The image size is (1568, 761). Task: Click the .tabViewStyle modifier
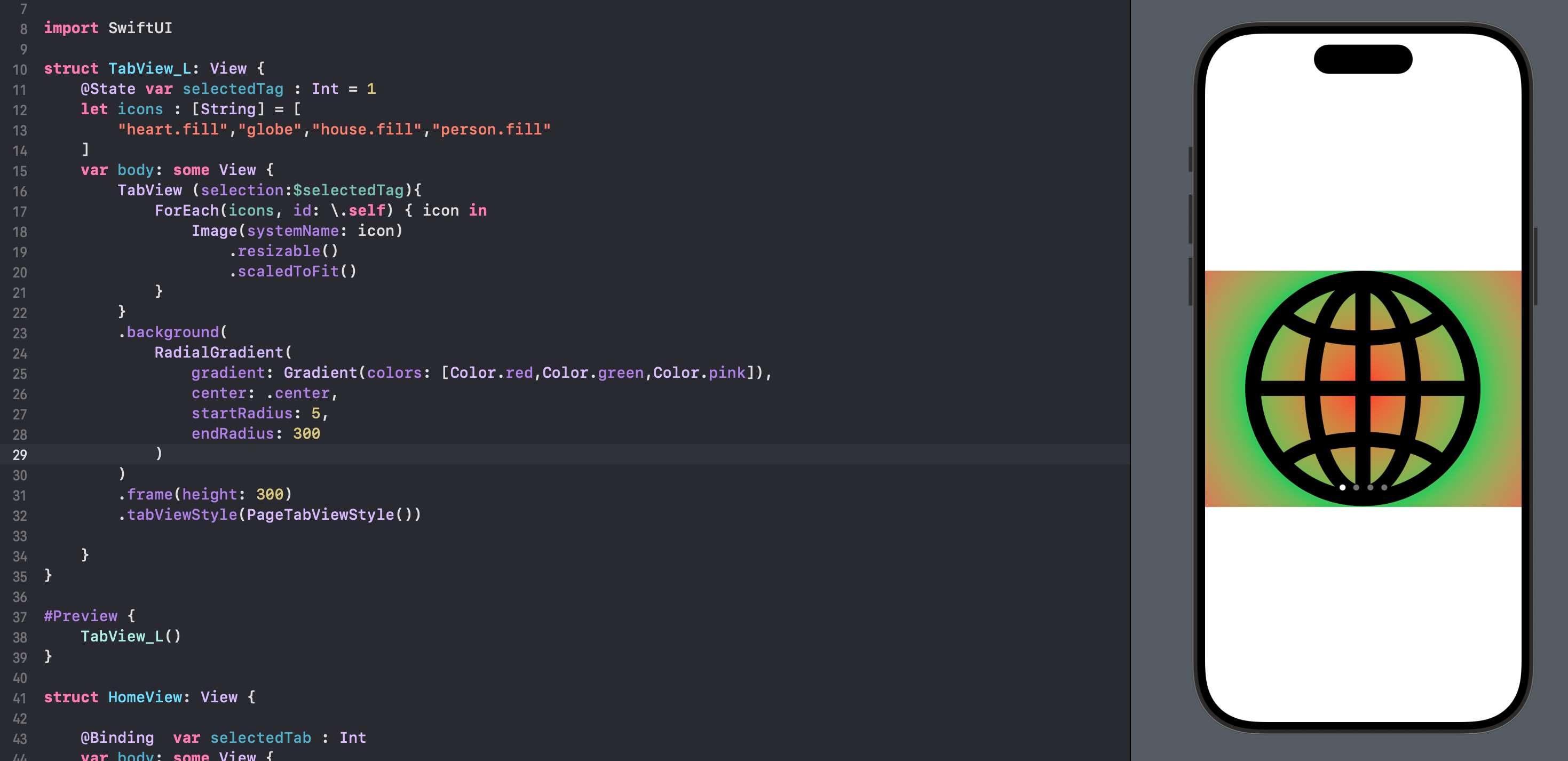tap(178, 514)
